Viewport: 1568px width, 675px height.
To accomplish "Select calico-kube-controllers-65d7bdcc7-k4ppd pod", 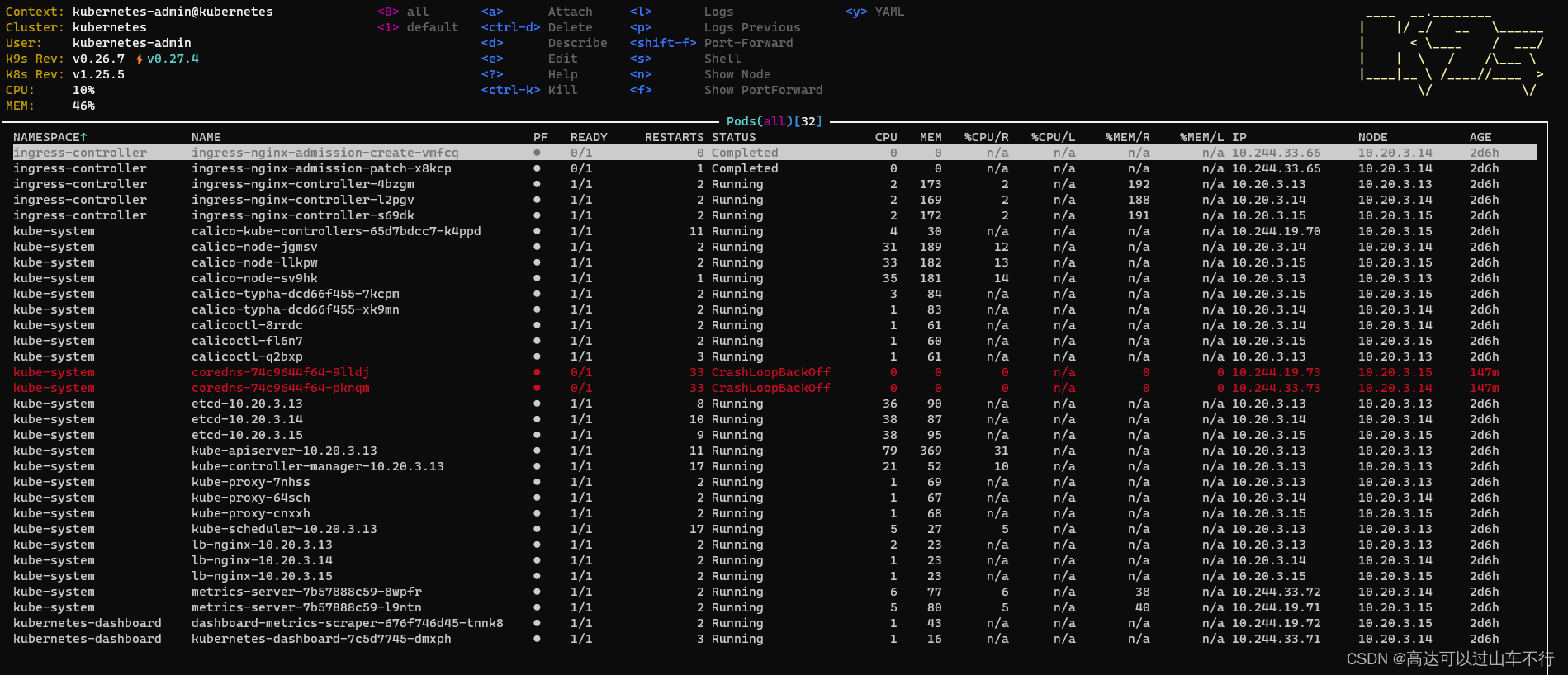I will [x=775, y=231].
